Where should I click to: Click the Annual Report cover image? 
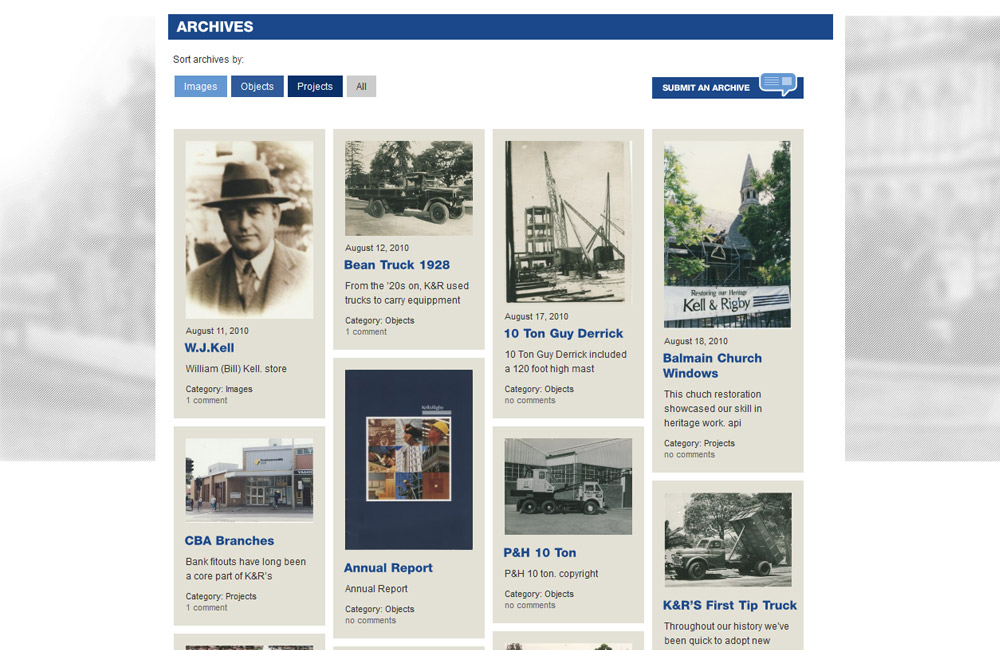(x=408, y=459)
